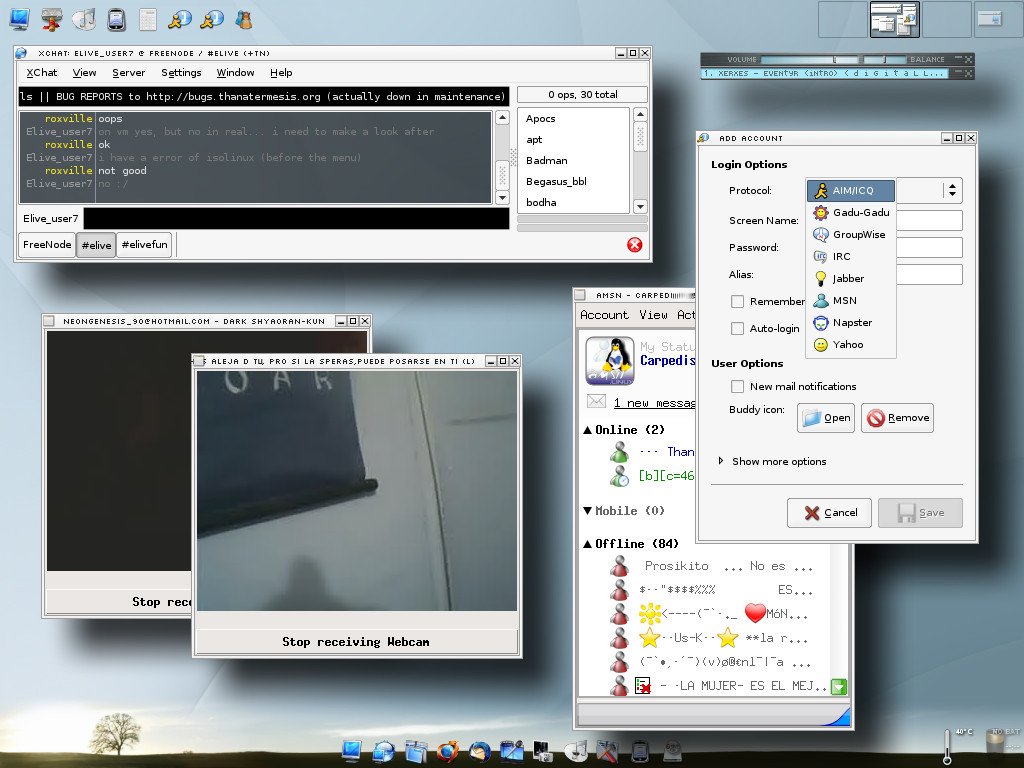Viewport: 1024px width, 768px height.
Task: Click the Elive_user7 nick button in XChat
Action: point(50,219)
